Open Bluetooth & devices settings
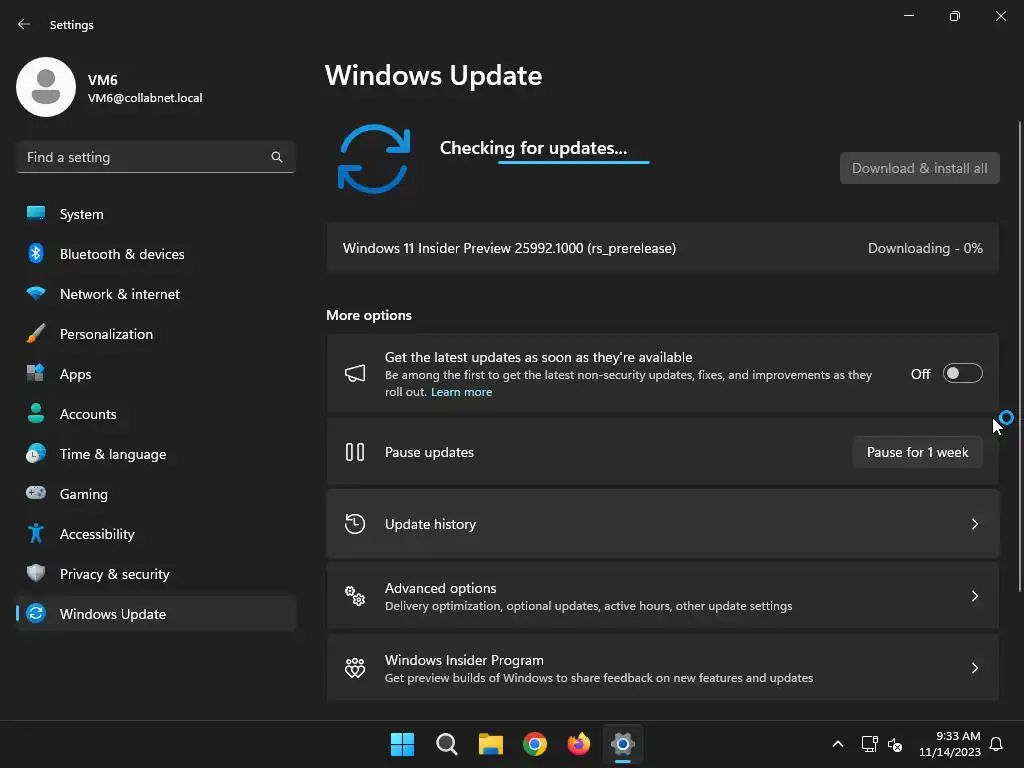 pyautogui.click(x=156, y=253)
